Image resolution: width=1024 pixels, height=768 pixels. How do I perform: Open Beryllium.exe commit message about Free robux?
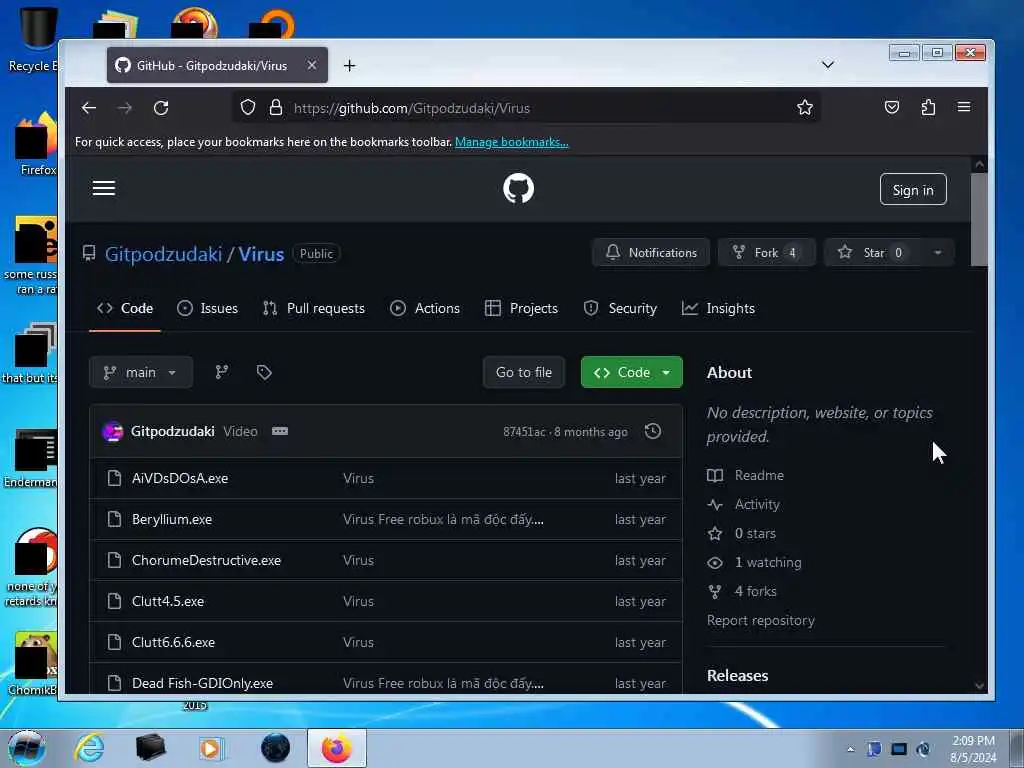443,519
